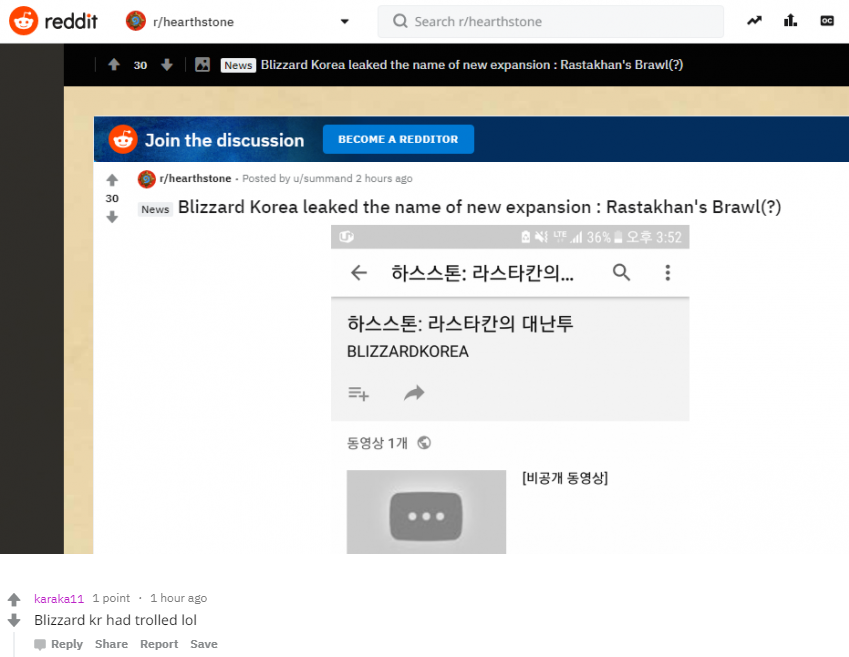Downvote the post in the black header bar
Screen dimensions: 849x657
pyautogui.click(x=167, y=65)
